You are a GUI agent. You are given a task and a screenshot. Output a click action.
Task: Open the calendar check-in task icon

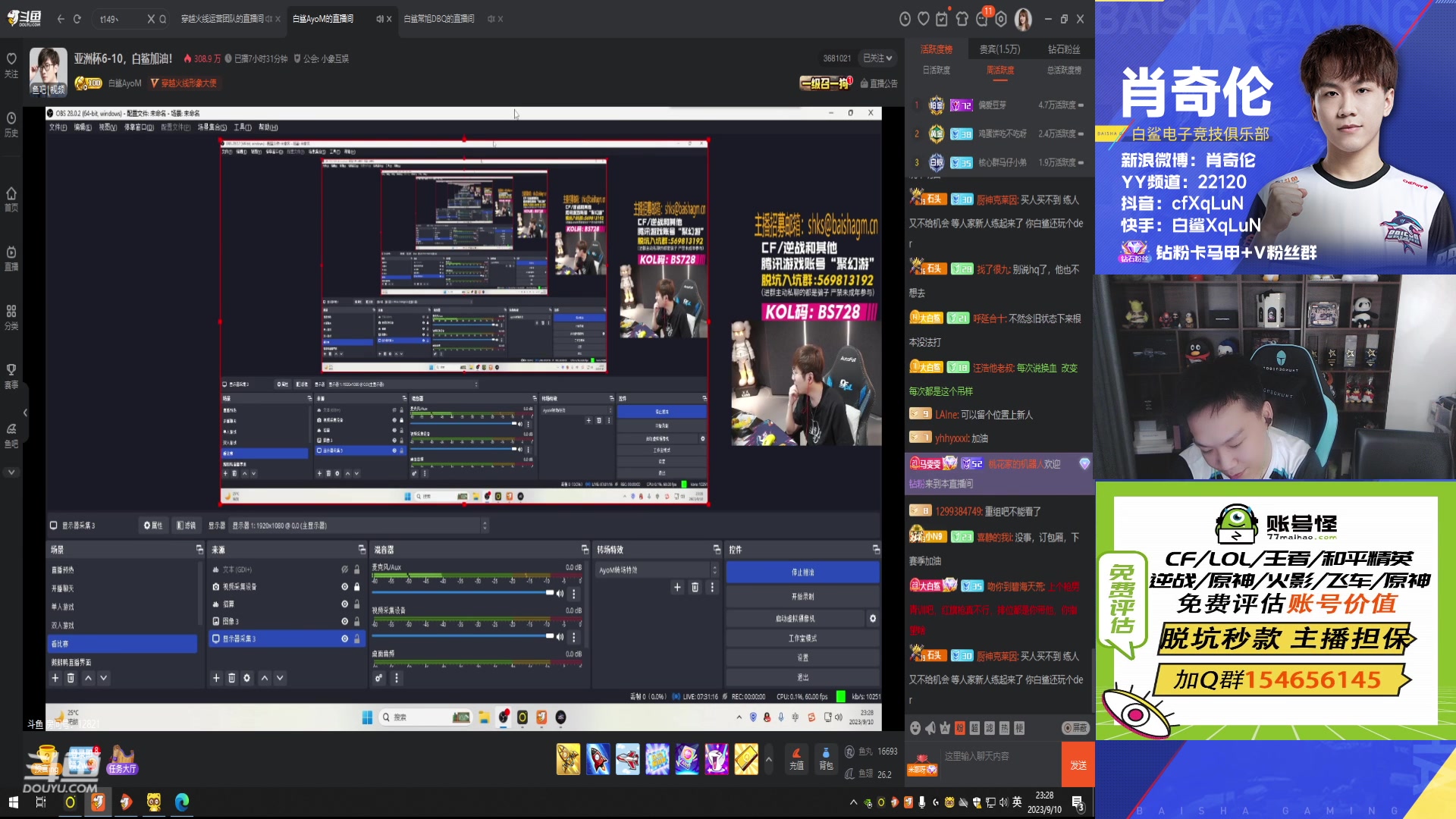tap(942, 19)
